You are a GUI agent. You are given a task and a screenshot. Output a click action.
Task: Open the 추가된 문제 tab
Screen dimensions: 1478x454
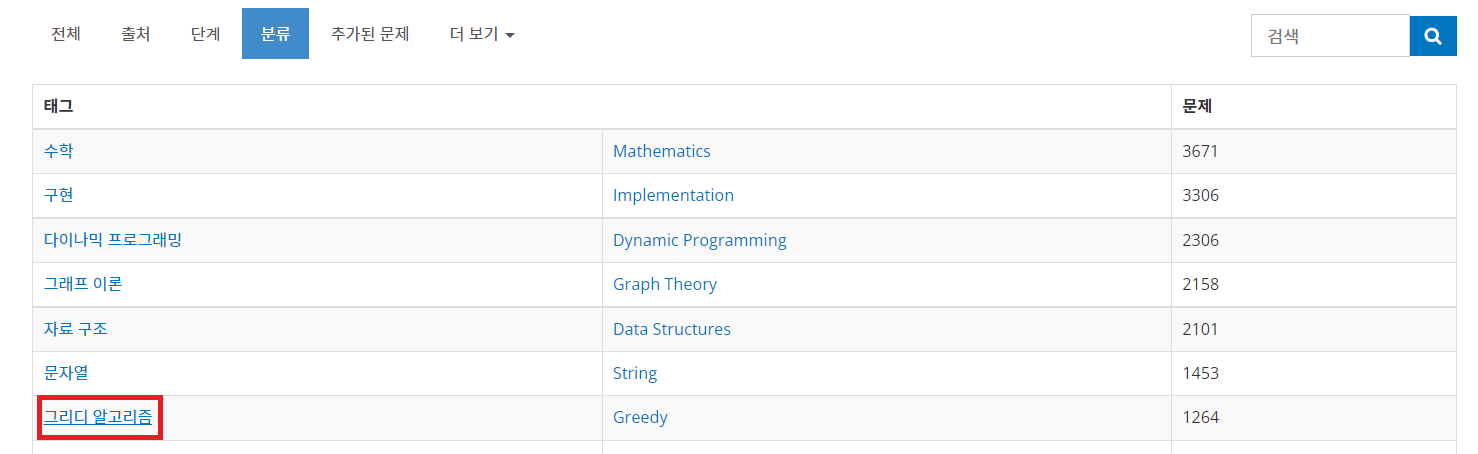(370, 34)
